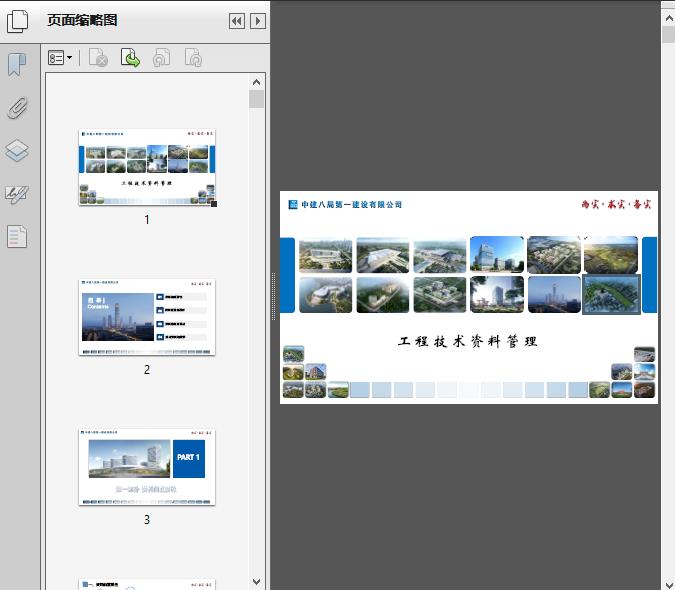
Task: Open the Attachments paperclip panel
Action: pyautogui.click(x=17, y=108)
